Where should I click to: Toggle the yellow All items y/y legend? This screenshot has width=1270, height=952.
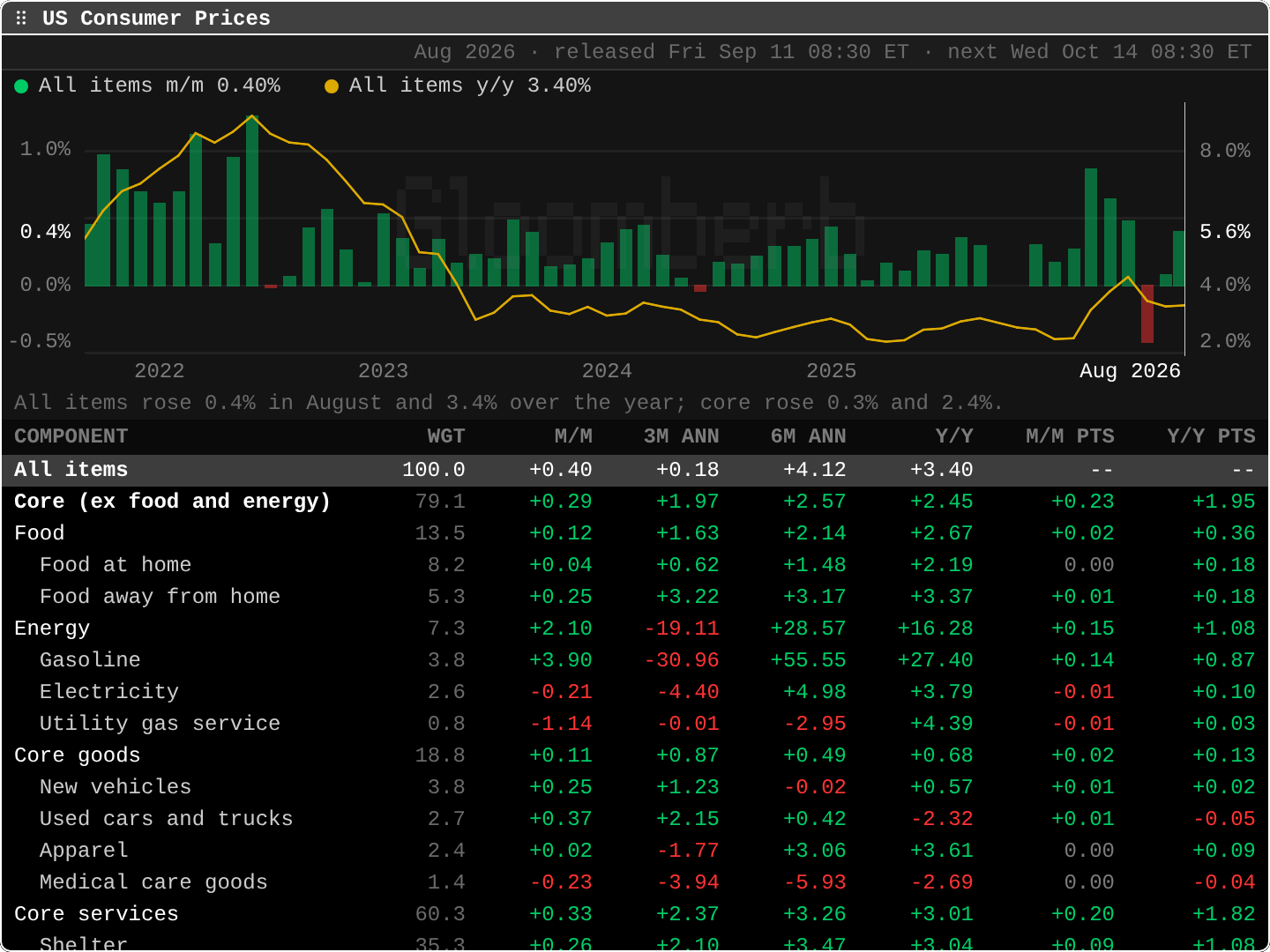tap(458, 86)
